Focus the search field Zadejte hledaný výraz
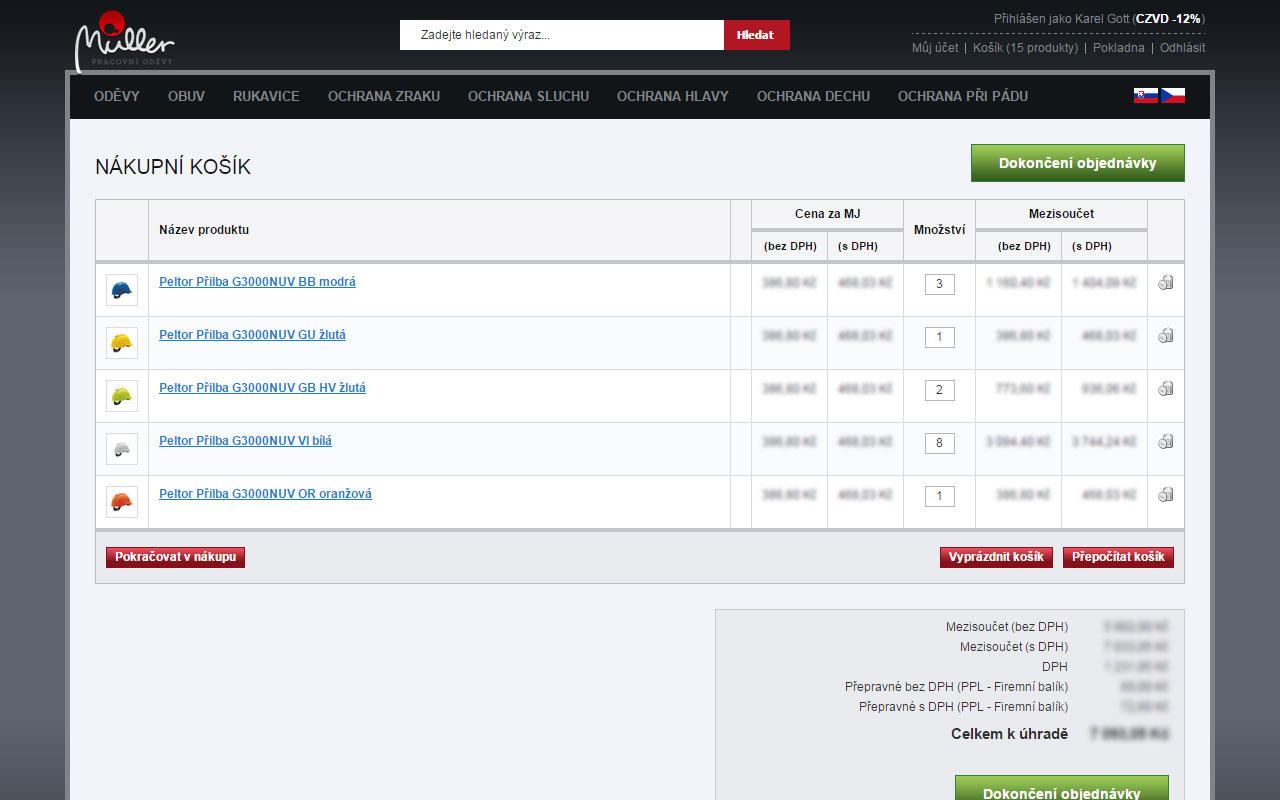Screen dimensions: 1280x800 point(562,35)
